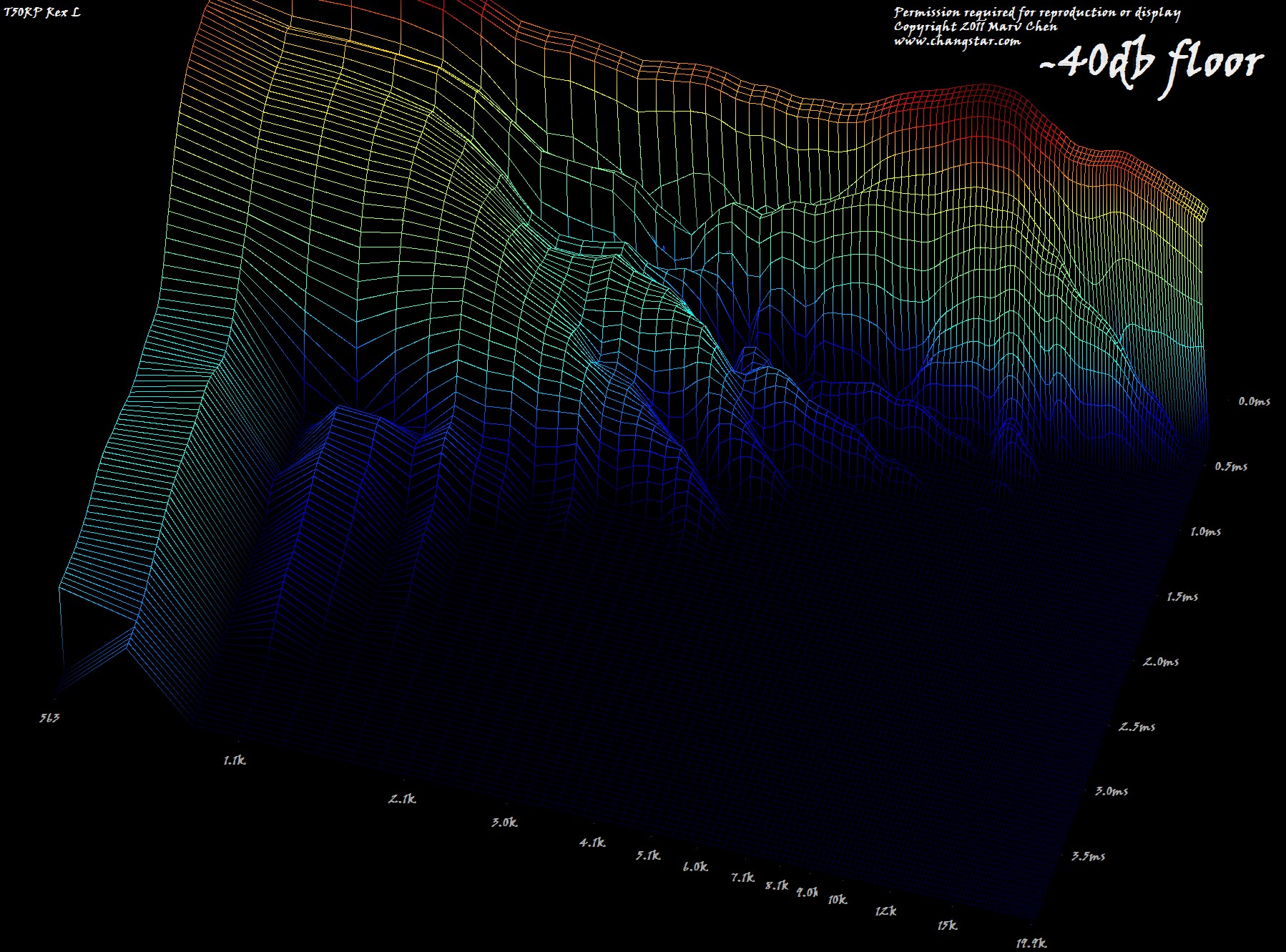Click the 'Copyright 2011 Marv Chen' line

[976, 27]
